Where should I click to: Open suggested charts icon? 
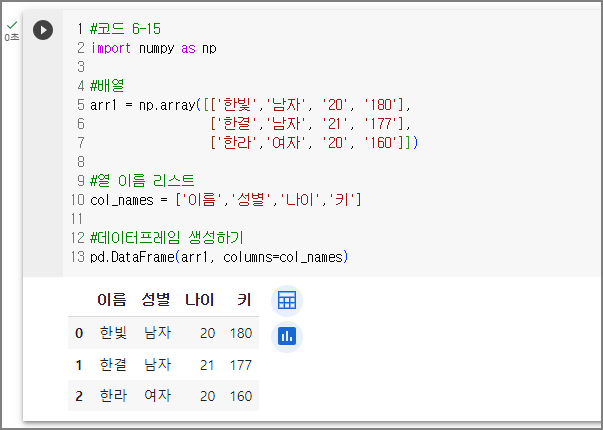tap(287, 337)
